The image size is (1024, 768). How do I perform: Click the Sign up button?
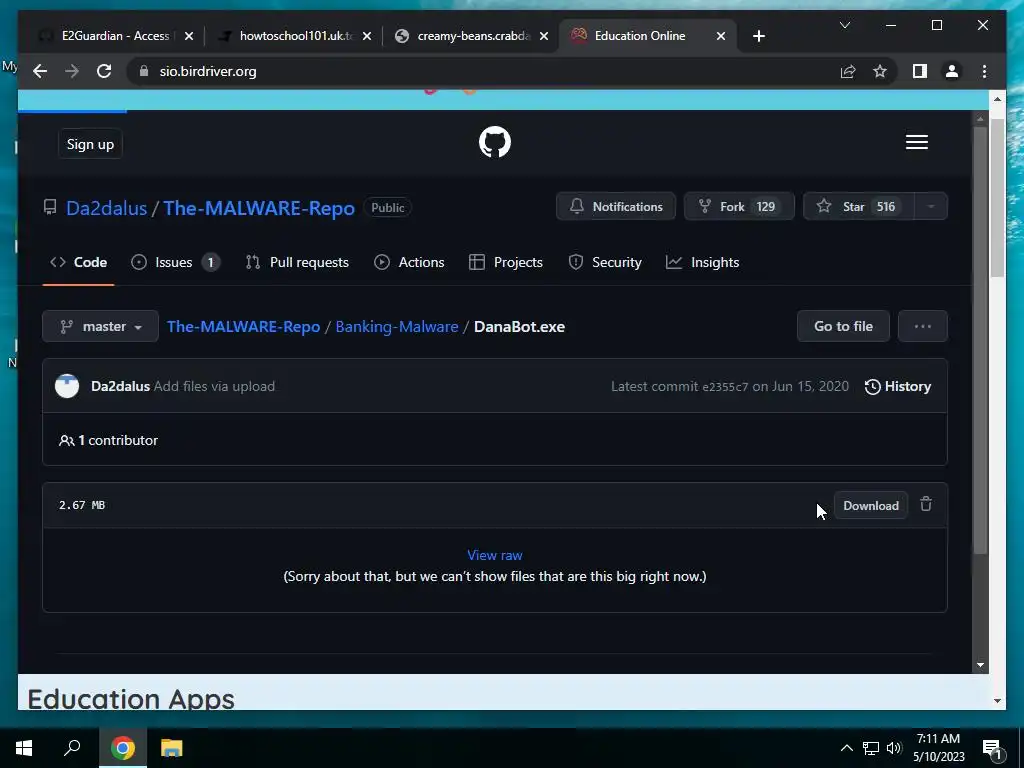[90, 144]
